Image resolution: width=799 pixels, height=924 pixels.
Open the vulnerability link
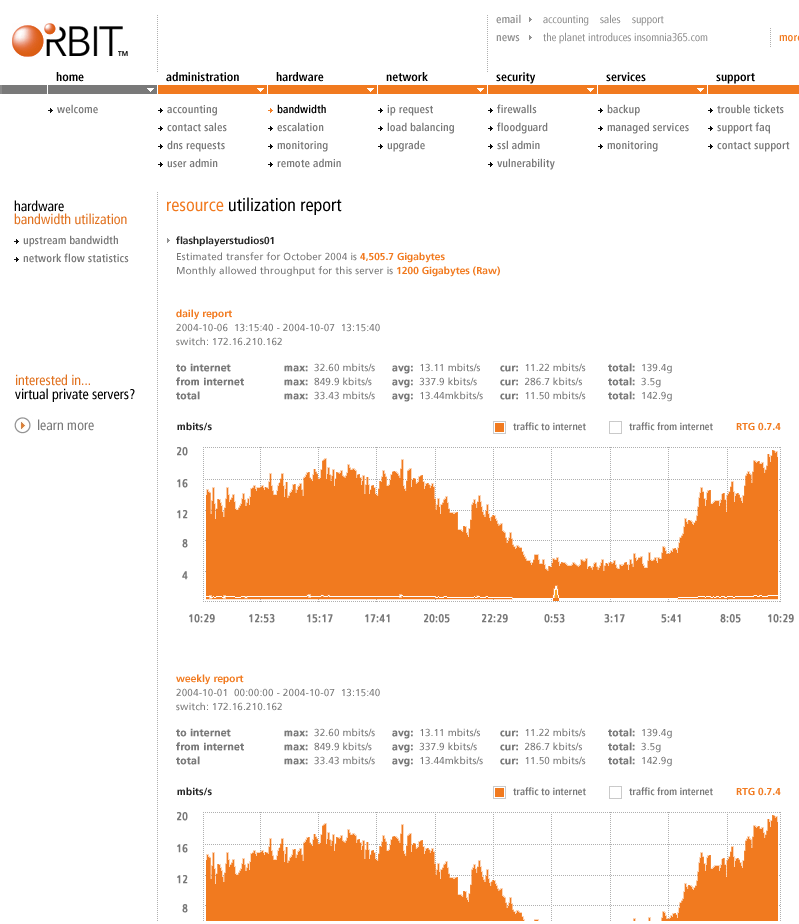click(526, 163)
